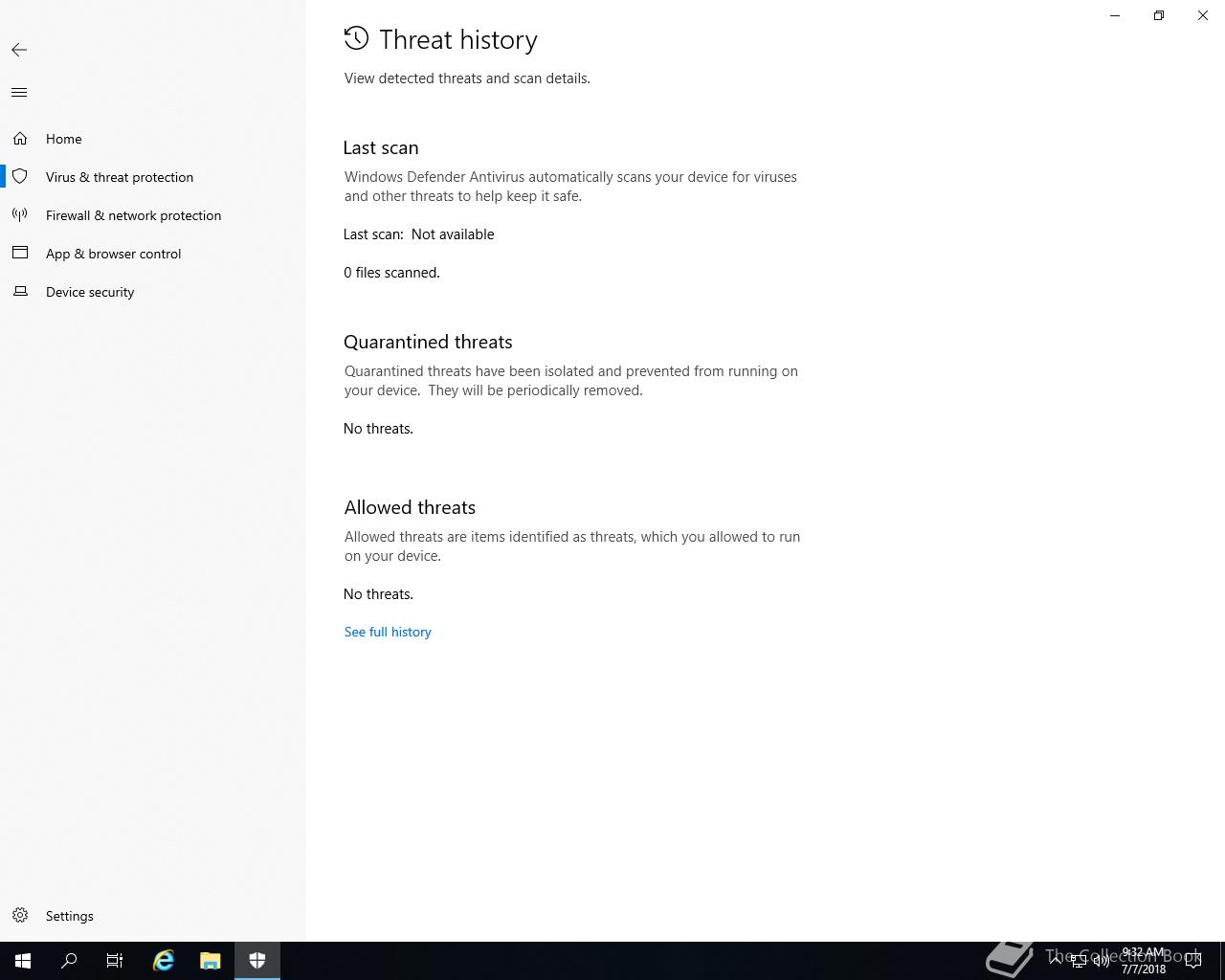Click the Last scan section heading

pos(381,147)
